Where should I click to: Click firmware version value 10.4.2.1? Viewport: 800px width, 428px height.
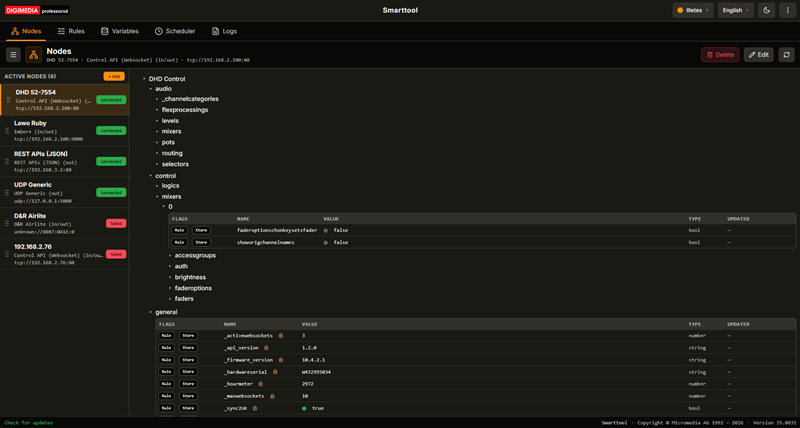tap(312, 360)
